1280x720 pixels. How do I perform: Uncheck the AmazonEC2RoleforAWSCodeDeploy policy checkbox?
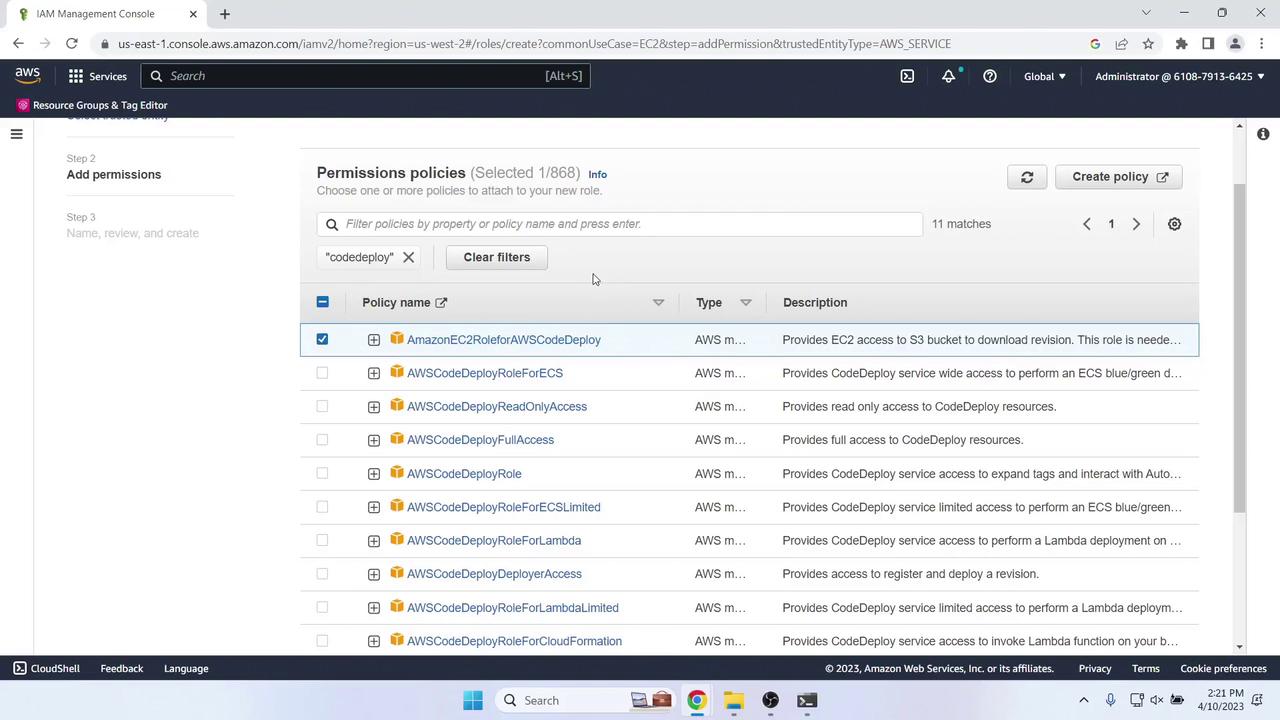pos(322,340)
